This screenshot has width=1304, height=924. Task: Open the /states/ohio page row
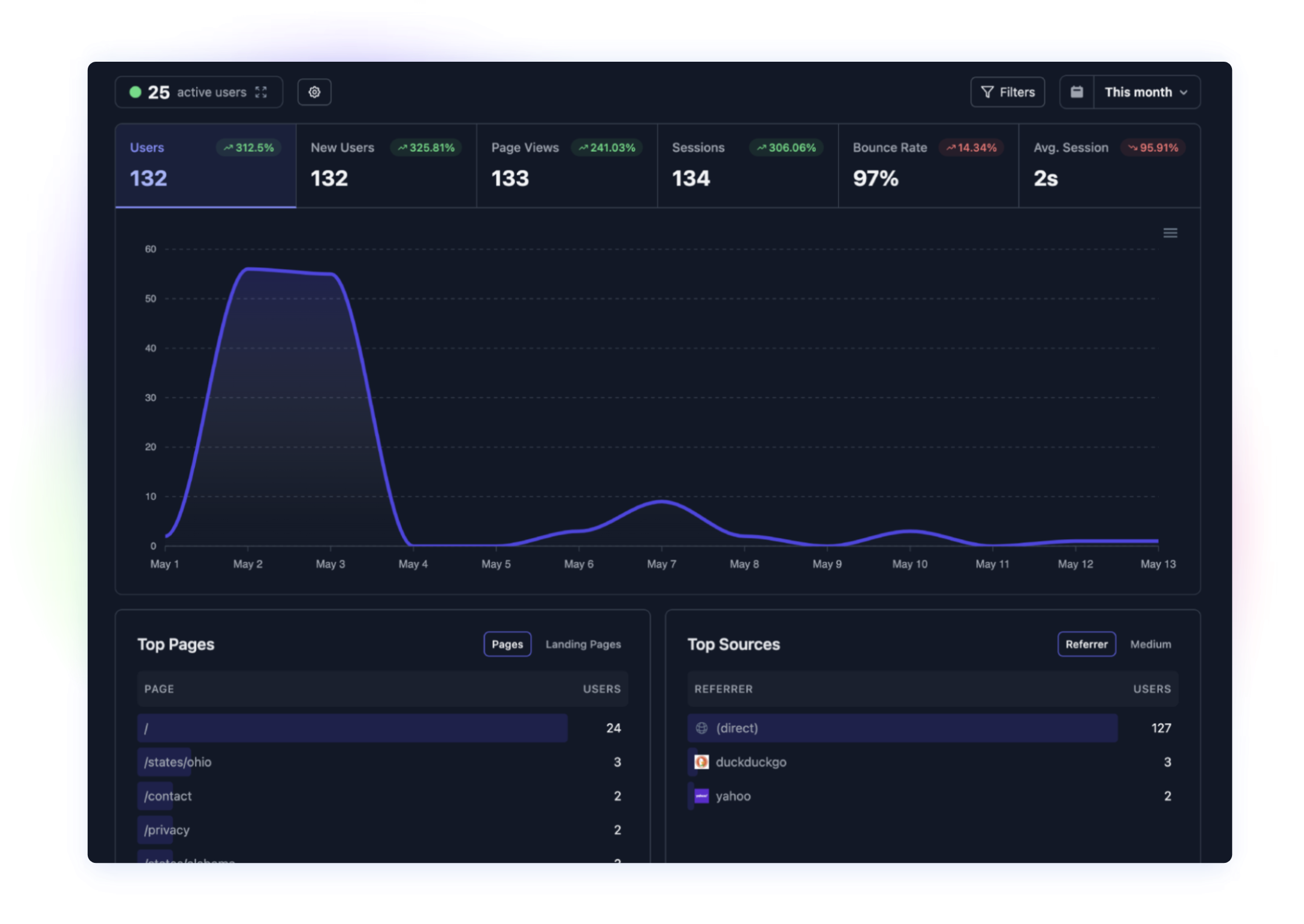pyautogui.click(x=178, y=762)
